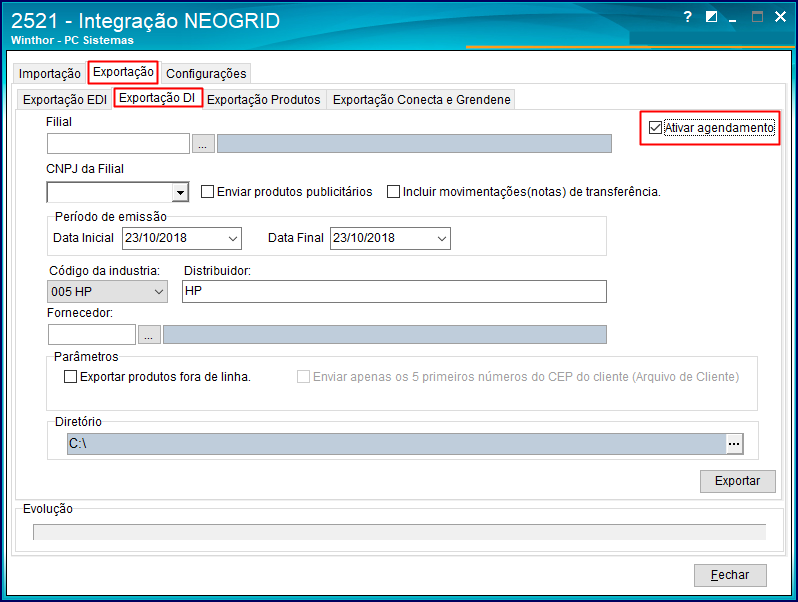The image size is (798, 602).
Task: Close the window with the X icon
Action: tap(780, 17)
